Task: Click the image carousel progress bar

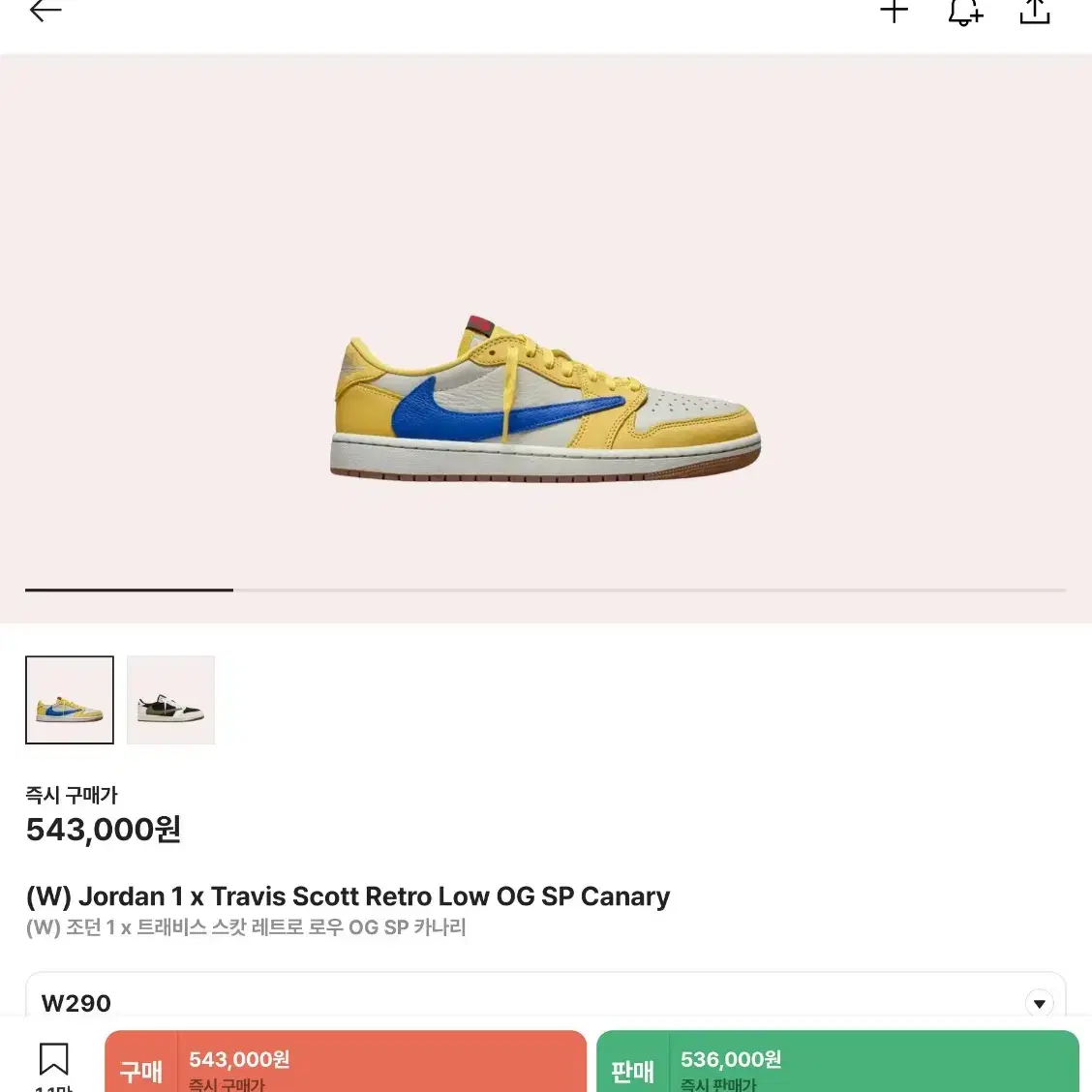Action: point(545,590)
